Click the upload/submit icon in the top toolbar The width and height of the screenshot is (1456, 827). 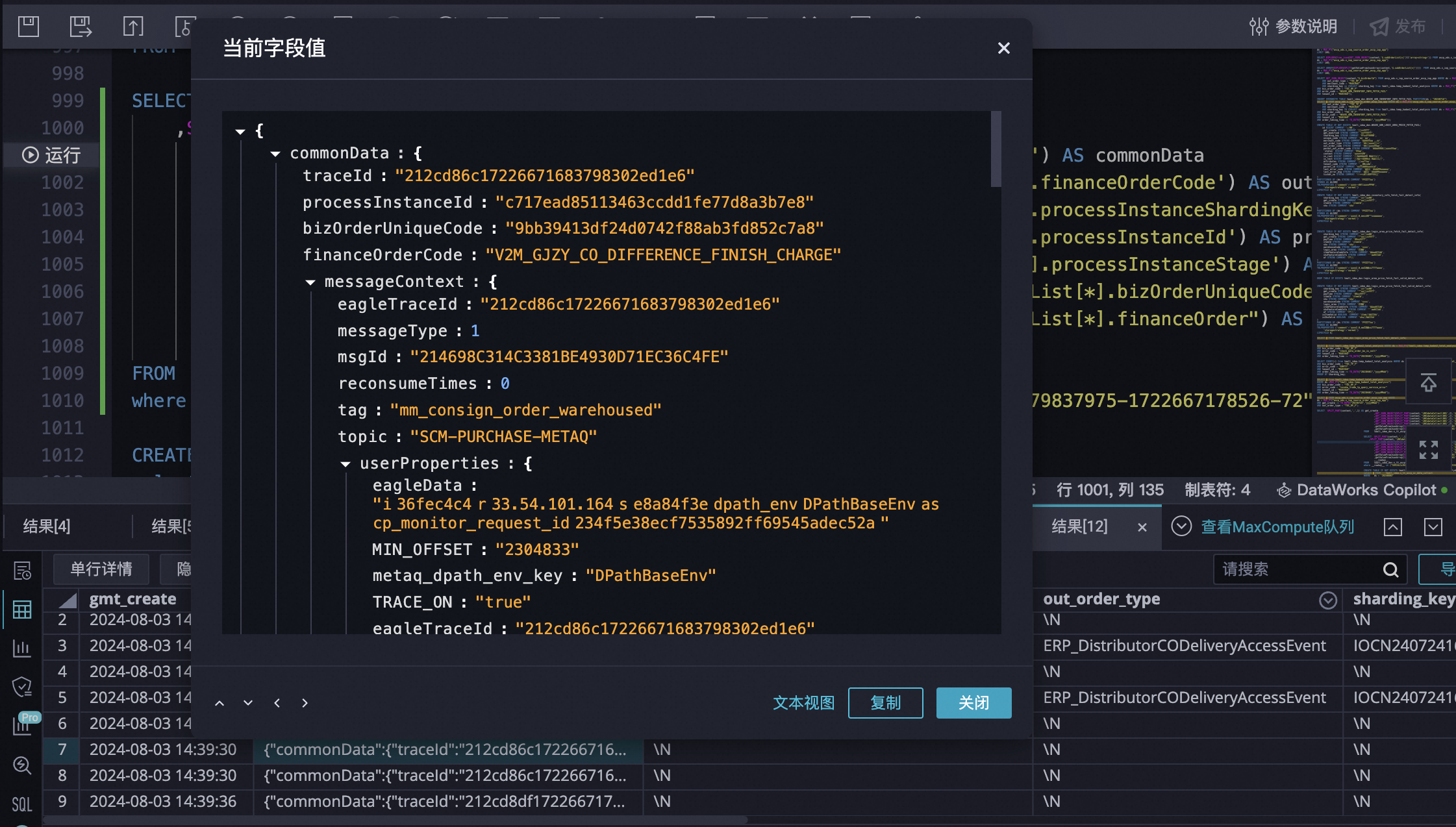[x=132, y=27]
